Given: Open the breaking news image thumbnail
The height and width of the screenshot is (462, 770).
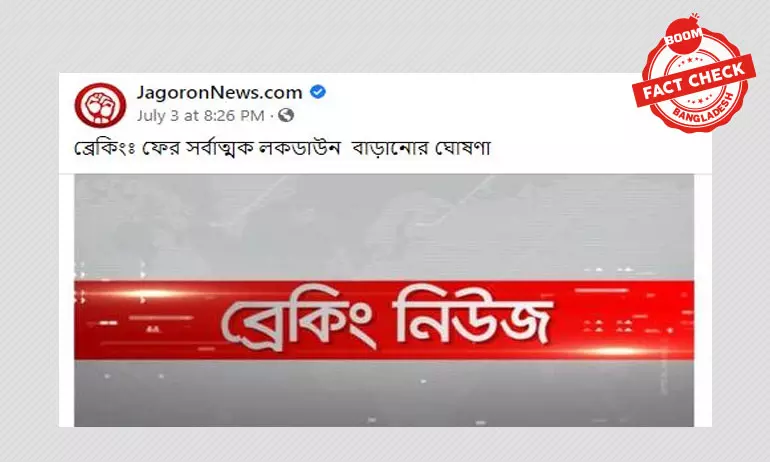Looking at the screenshot, I should click(384, 300).
